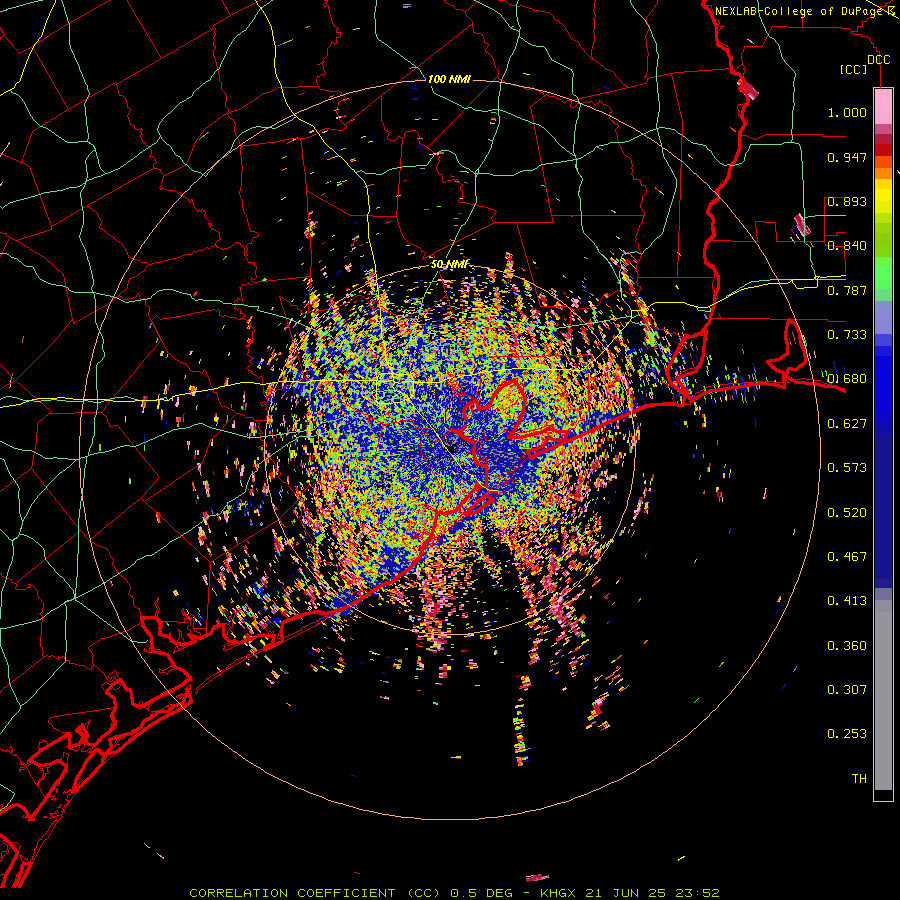Click the 0.947 scale value

[x=847, y=157]
